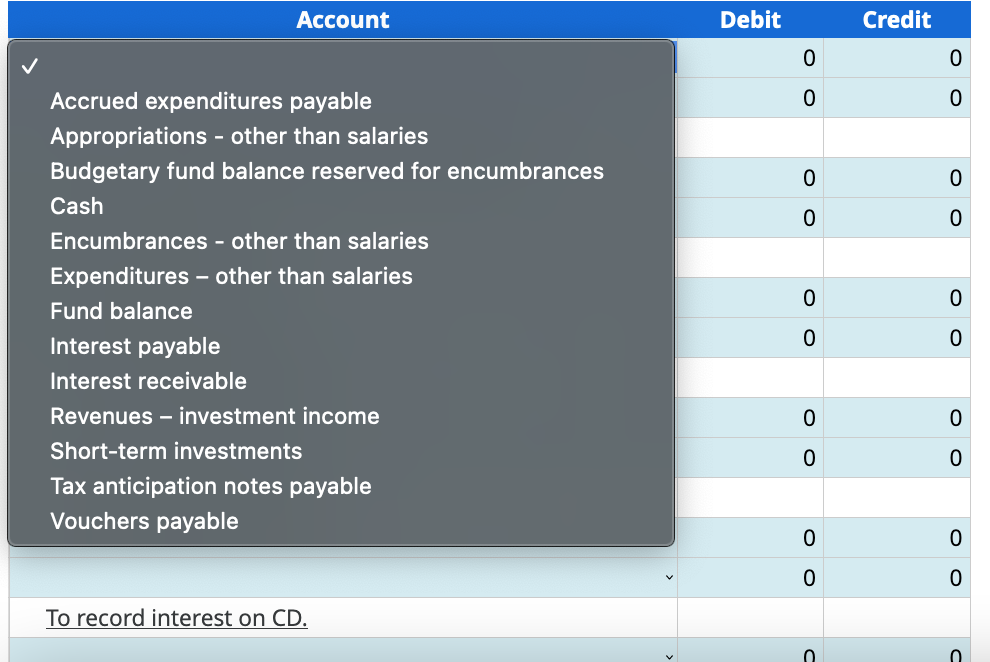This screenshot has height=662, width=990.
Task: Click the Credit field in the row directly above 'To record interest on CD.'
Action: pos(897,577)
